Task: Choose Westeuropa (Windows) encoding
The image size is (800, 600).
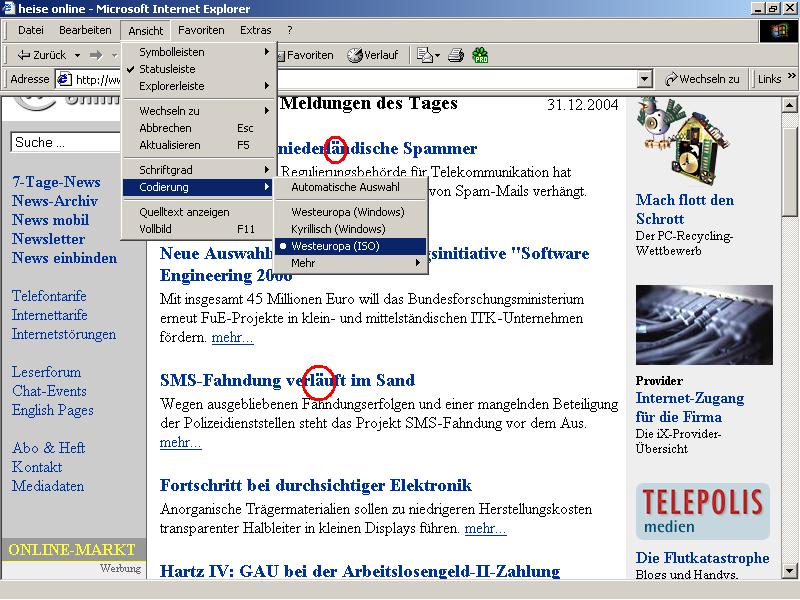Action: click(350, 212)
